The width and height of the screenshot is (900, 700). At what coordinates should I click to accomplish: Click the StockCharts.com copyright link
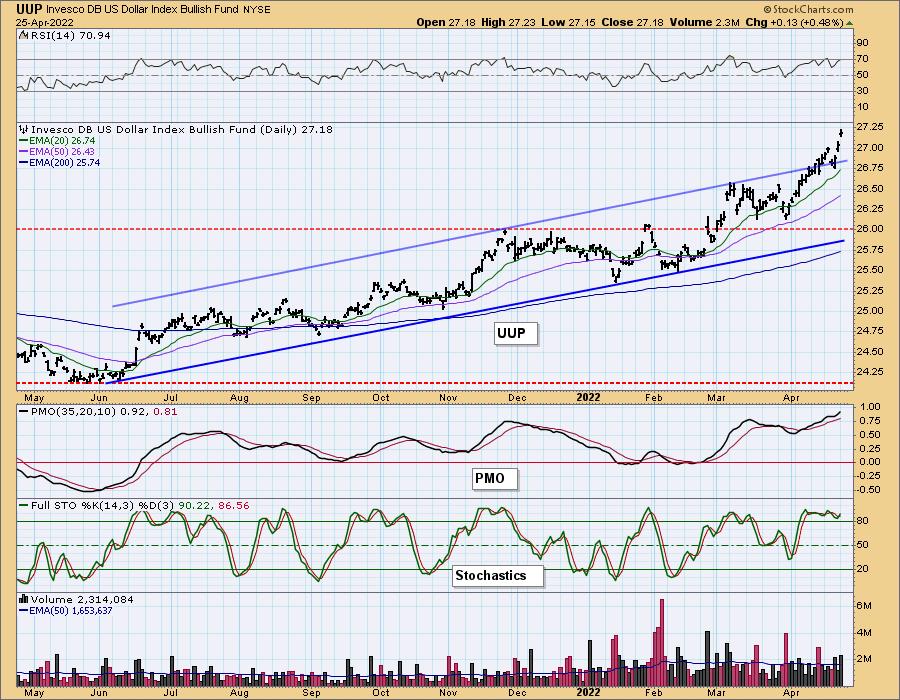click(x=808, y=9)
